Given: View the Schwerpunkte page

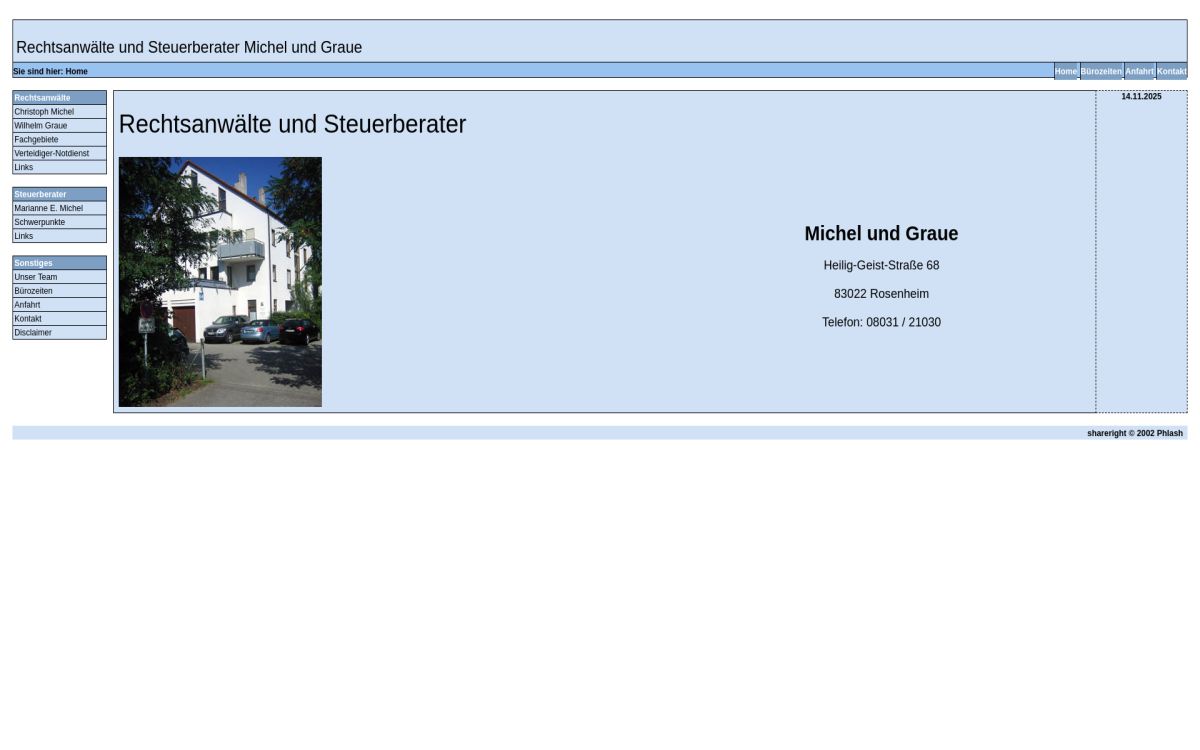Looking at the screenshot, I should [39, 222].
